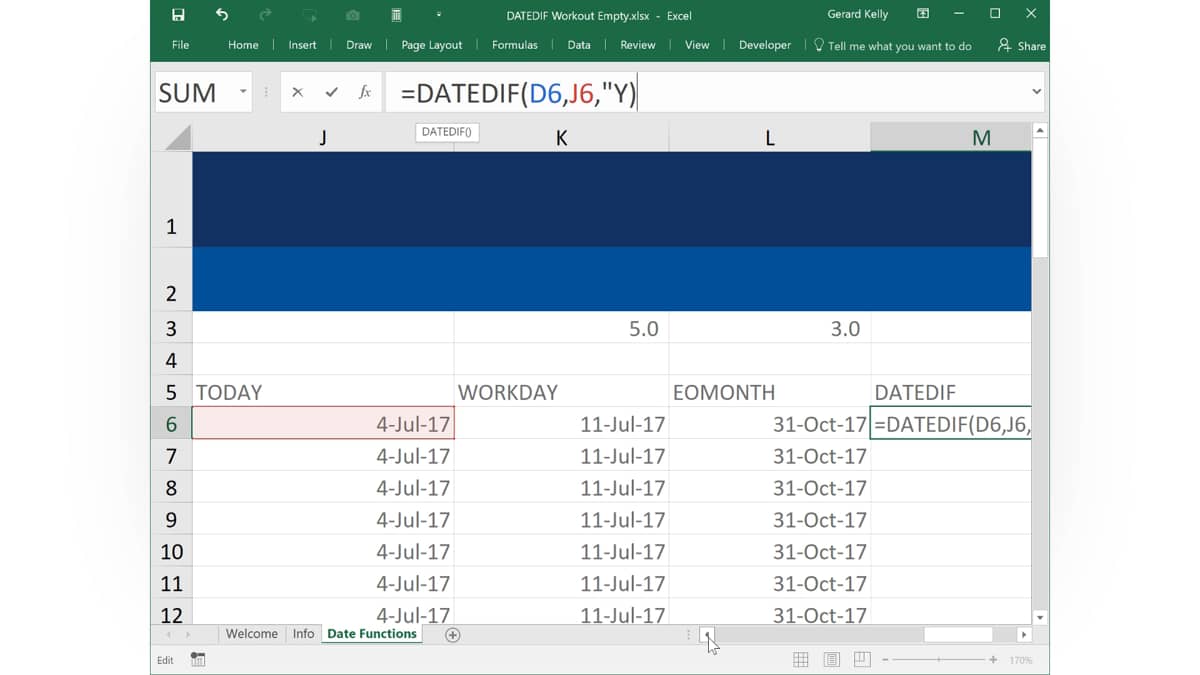Screen dimensions: 1200x675
Task: Click cell J6 with 4-Jul-17
Action: pos(323,424)
